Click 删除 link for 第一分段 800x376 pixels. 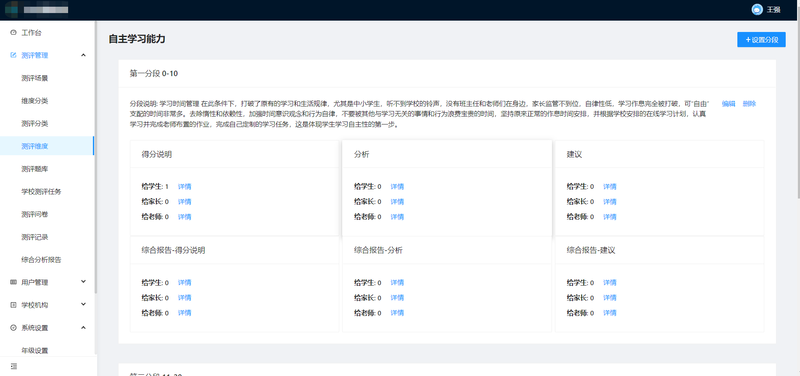tap(749, 104)
